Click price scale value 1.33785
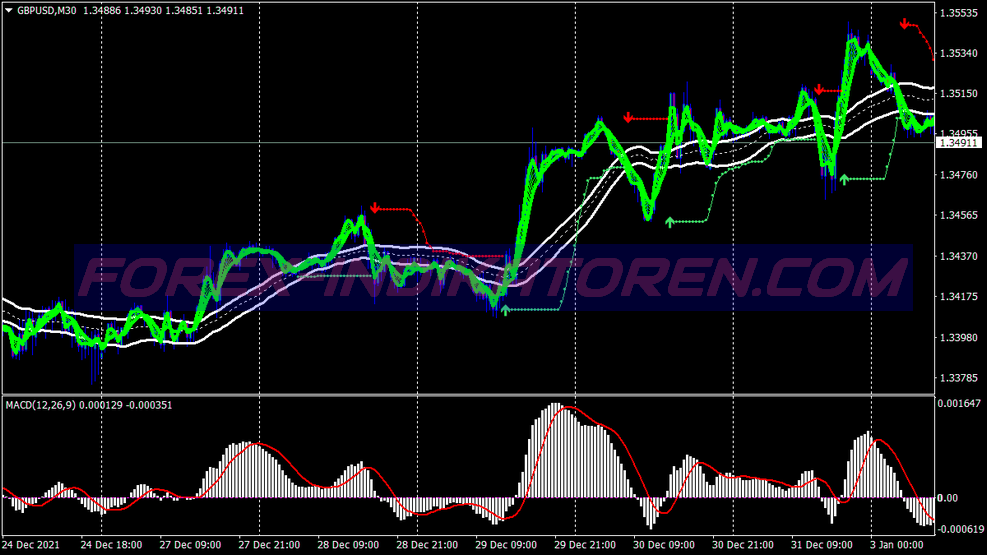 point(959,378)
